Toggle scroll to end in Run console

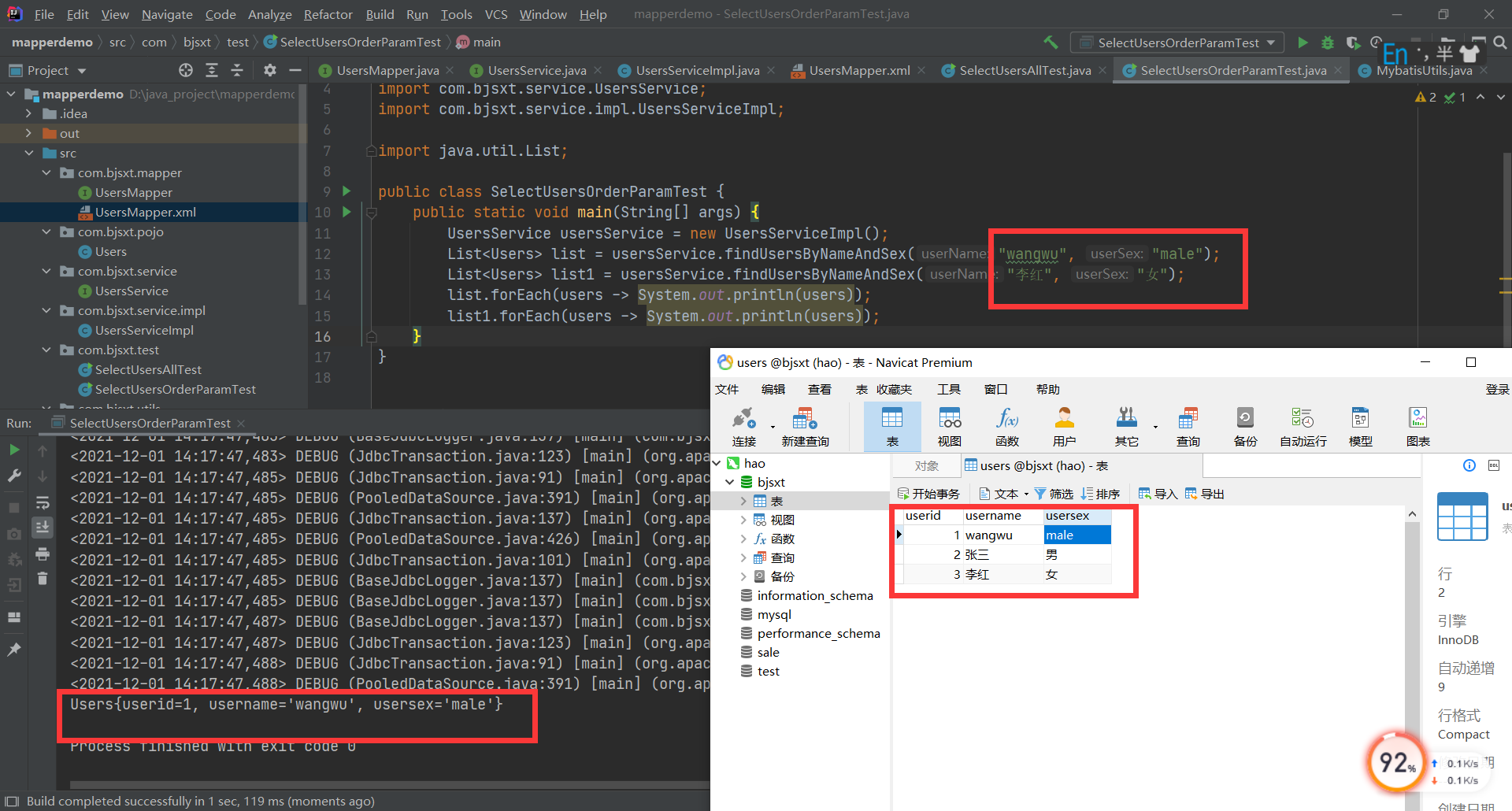tap(43, 527)
